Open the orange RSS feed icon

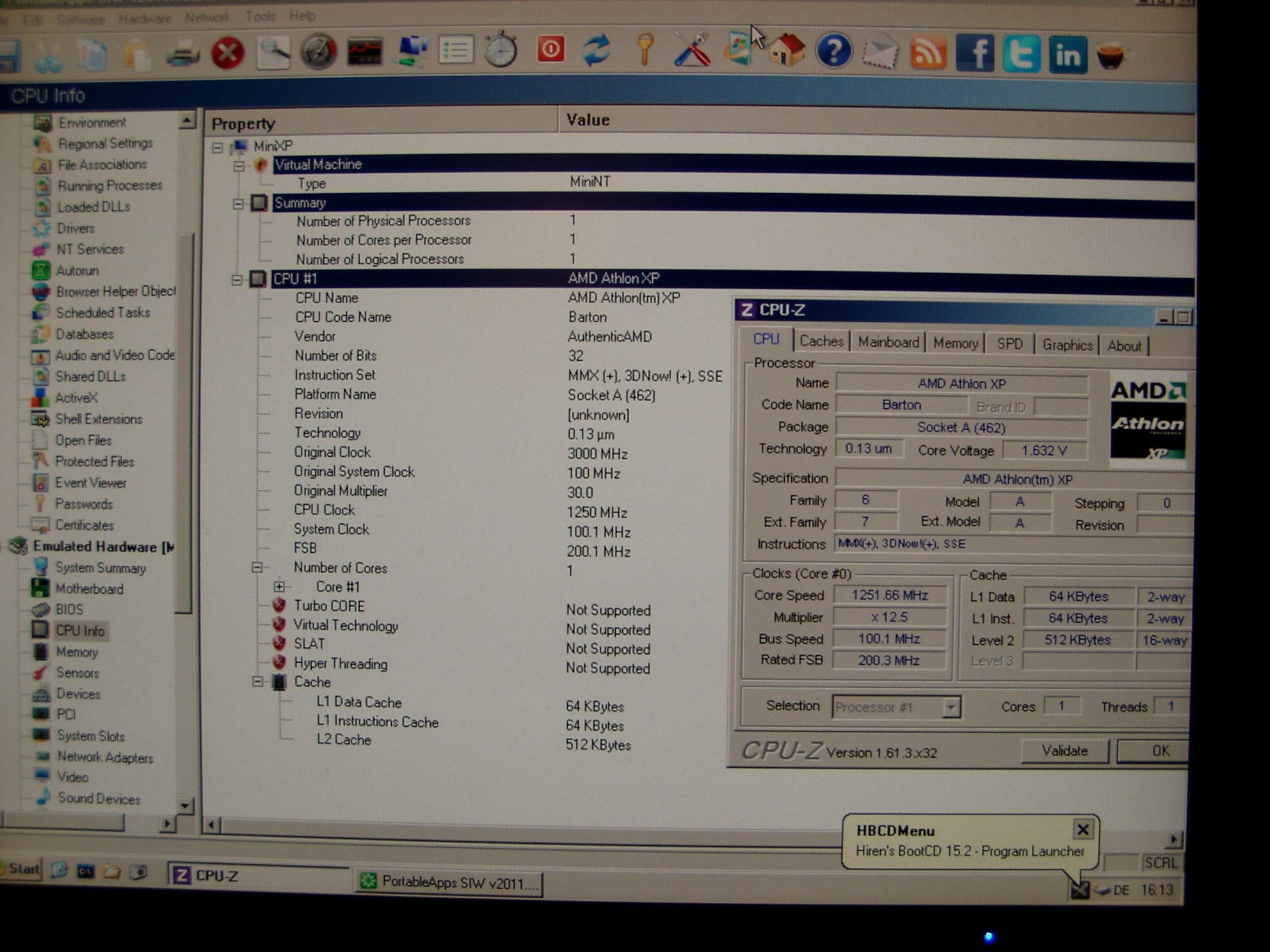coord(928,52)
